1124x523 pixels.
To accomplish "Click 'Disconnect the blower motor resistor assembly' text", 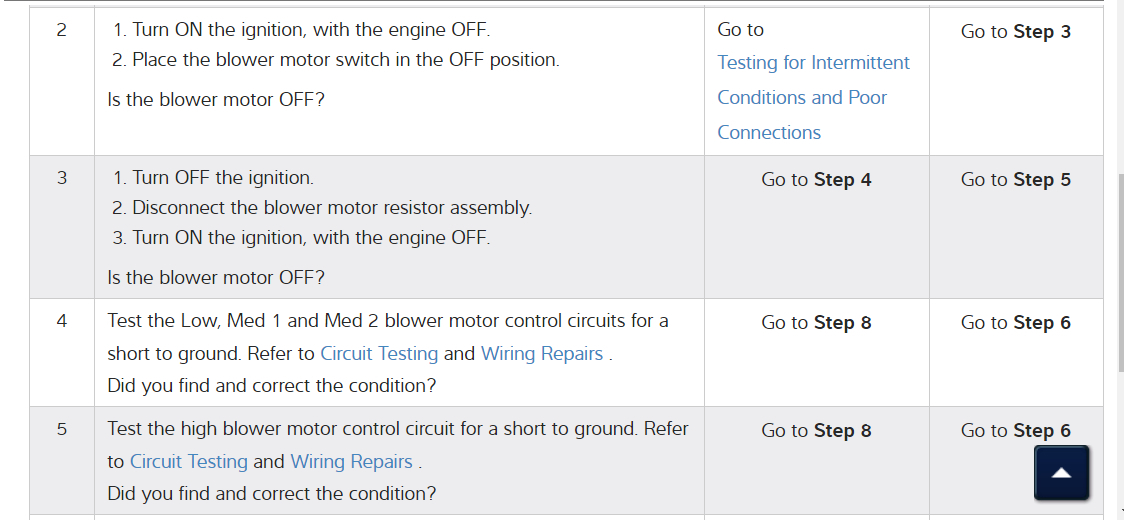I will pos(331,208).
